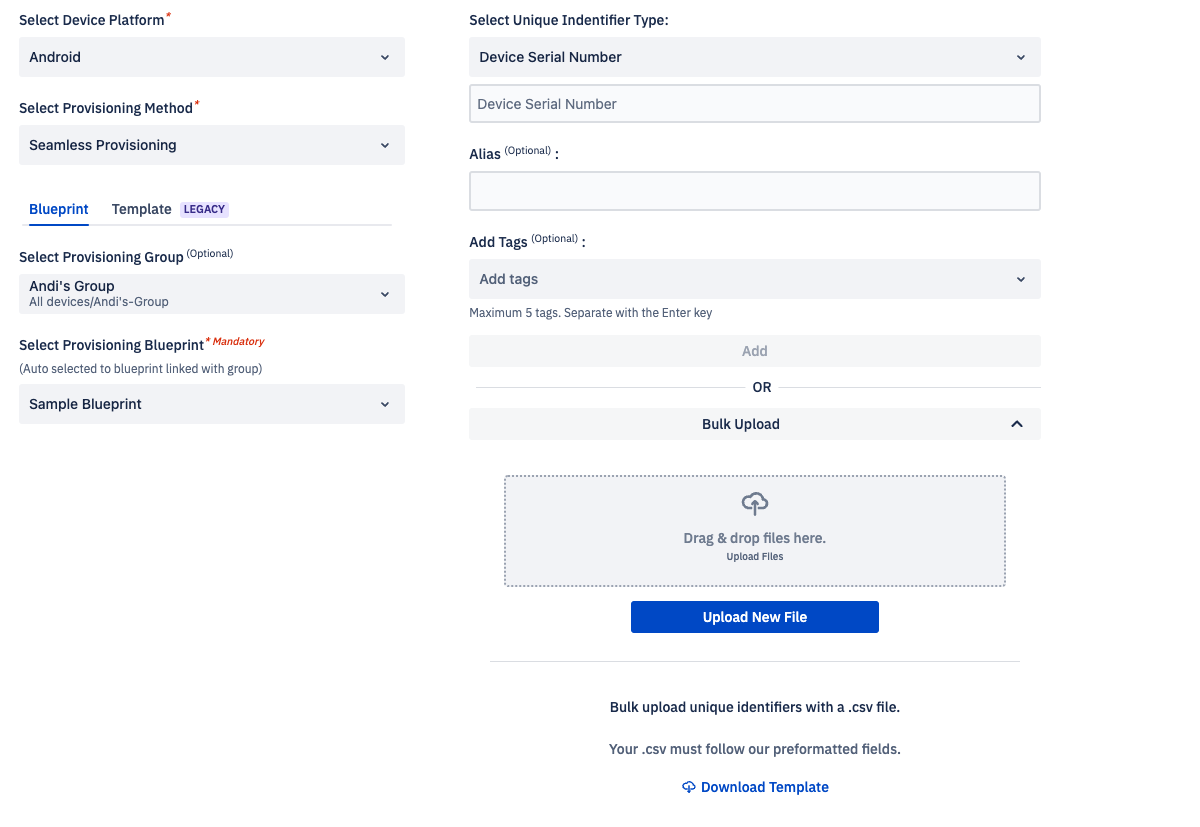The height and width of the screenshot is (827, 1200).
Task: Click the 'Select Provisioning Method' label
Action: 106,108
